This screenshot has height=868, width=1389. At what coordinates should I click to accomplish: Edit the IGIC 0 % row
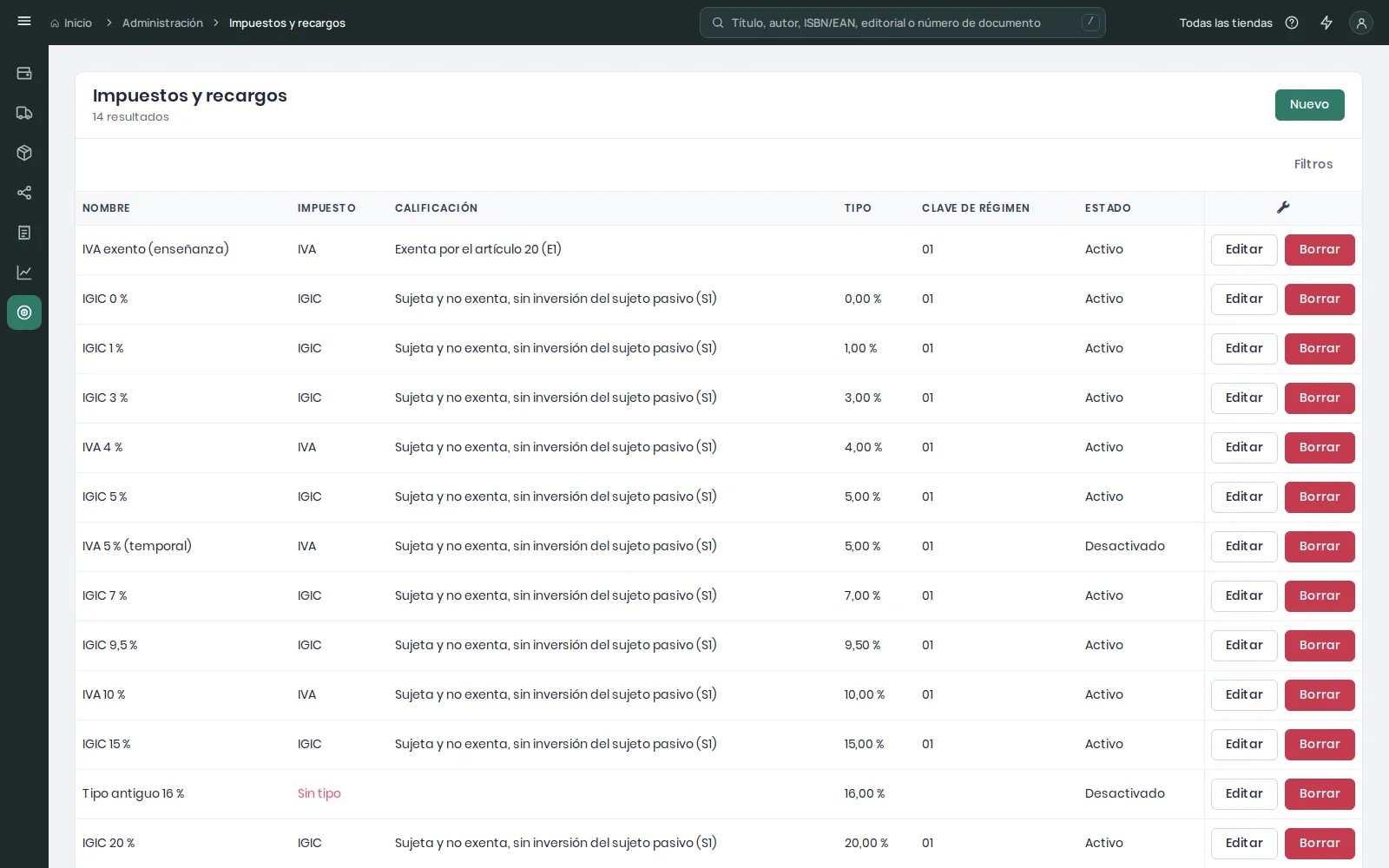(x=1244, y=299)
